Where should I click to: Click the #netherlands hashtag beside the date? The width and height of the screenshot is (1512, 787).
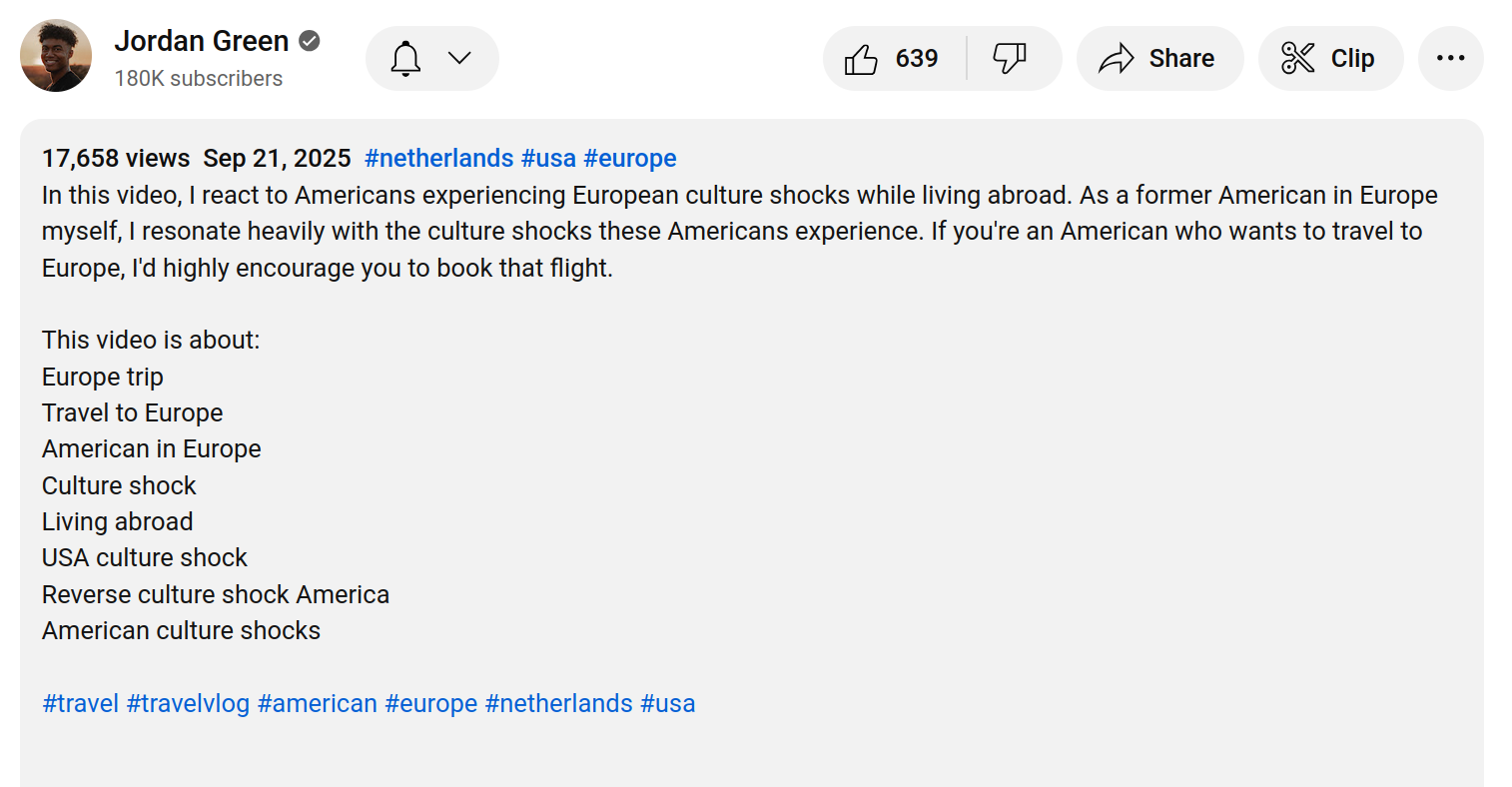click(x=439, y=158)
